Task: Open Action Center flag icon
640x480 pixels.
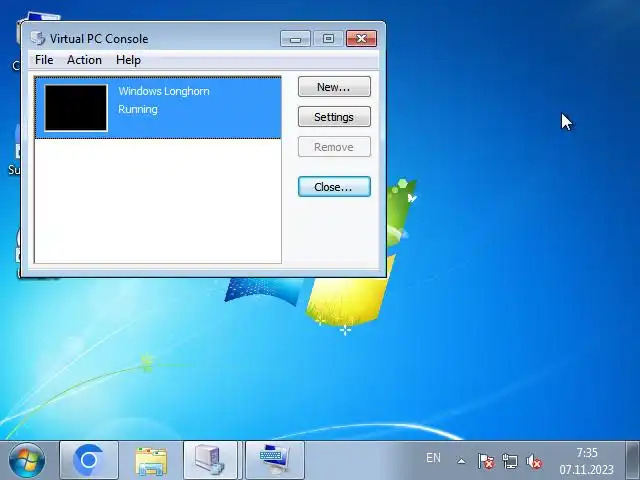Action: coord(486,462)
